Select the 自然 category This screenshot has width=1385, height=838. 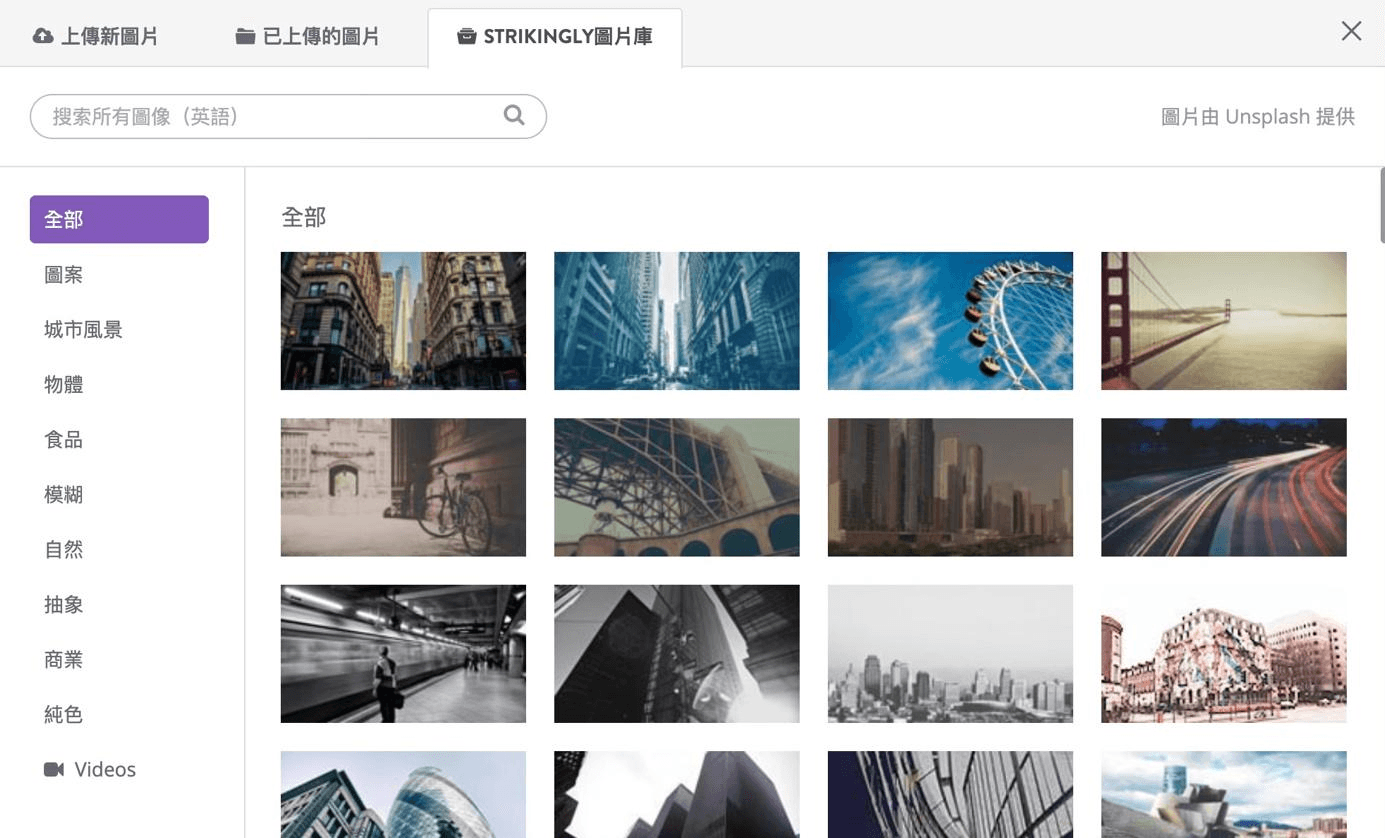(64, 549)
